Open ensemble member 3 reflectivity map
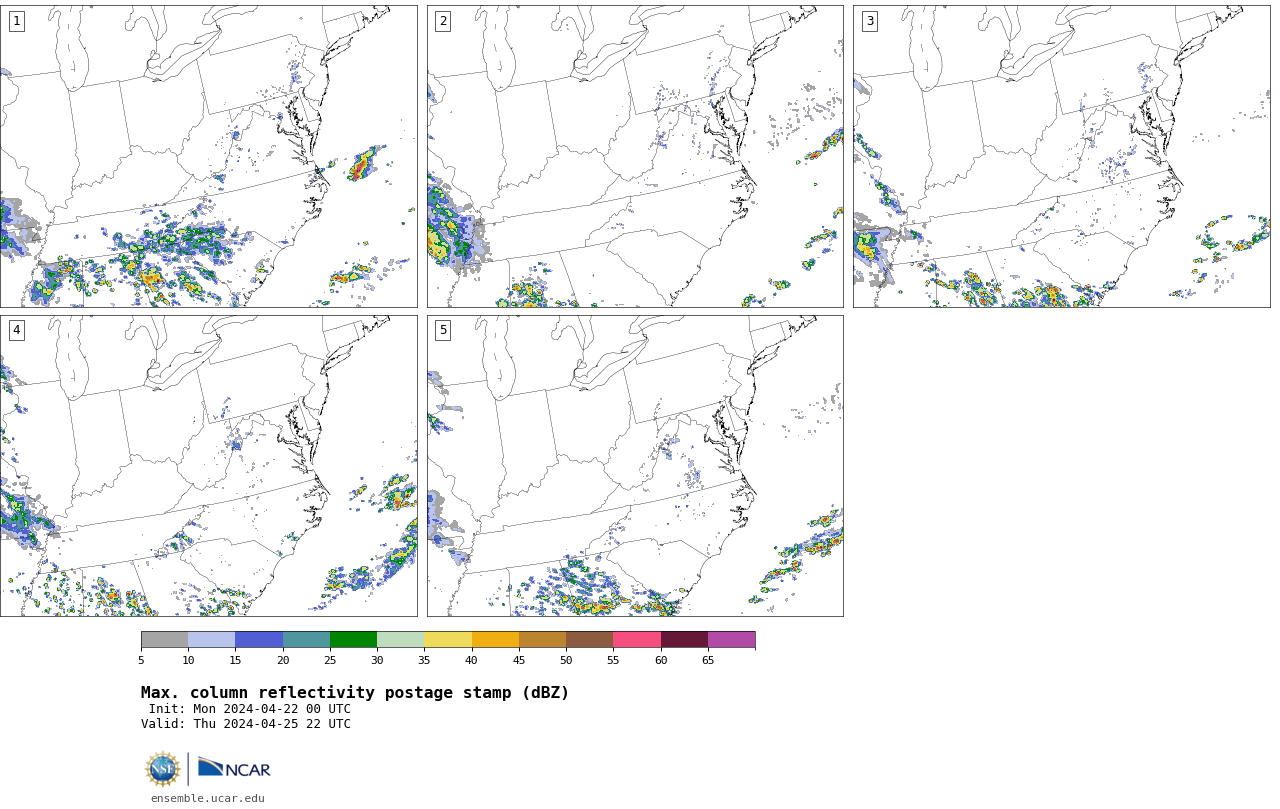The width and height of the screenshot is (1280, 809). (1061, 156)
